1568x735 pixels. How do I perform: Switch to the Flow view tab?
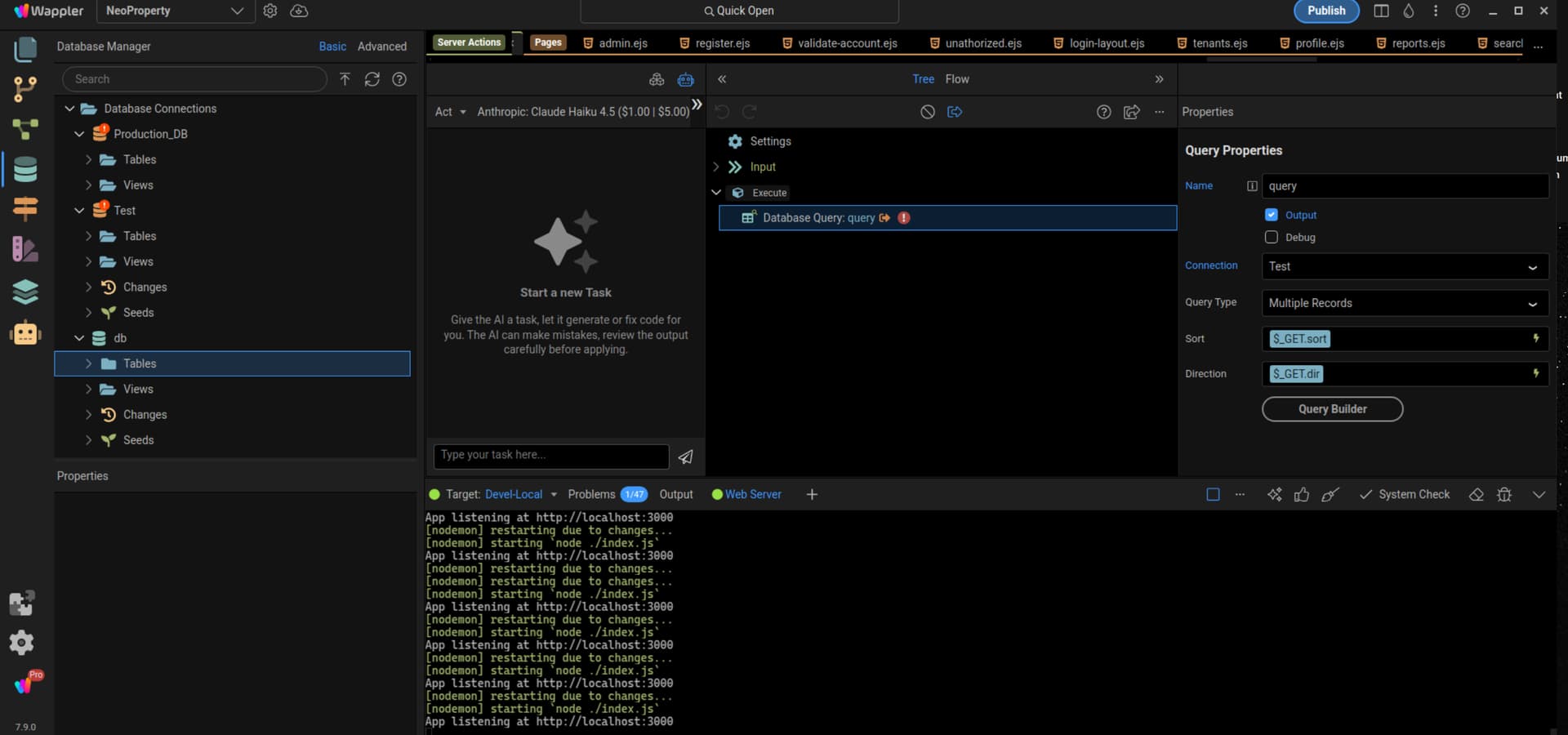pyautogui.click(x=957, y=79)
